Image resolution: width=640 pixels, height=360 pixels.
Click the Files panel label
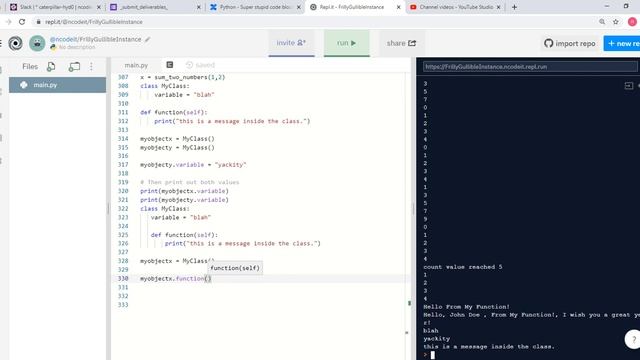[30, 67]
